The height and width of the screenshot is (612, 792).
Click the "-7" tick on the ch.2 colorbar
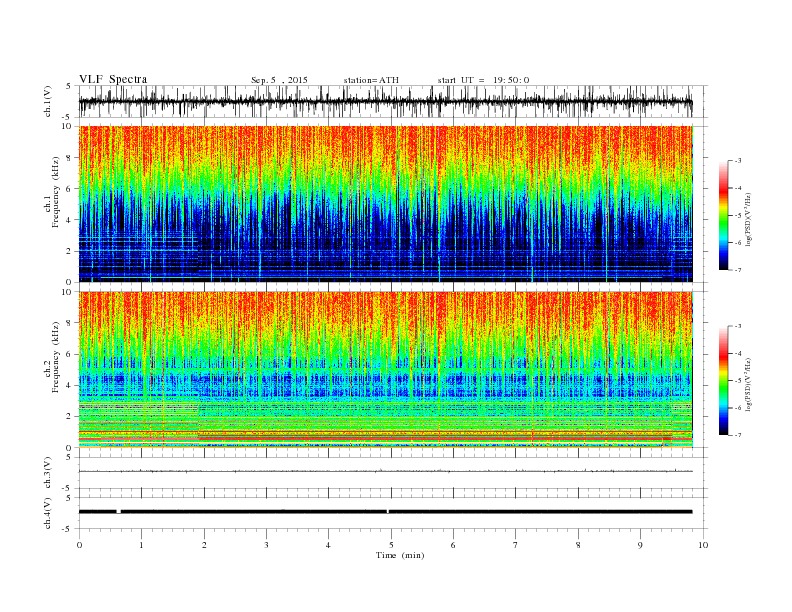(x=737, y=435)
